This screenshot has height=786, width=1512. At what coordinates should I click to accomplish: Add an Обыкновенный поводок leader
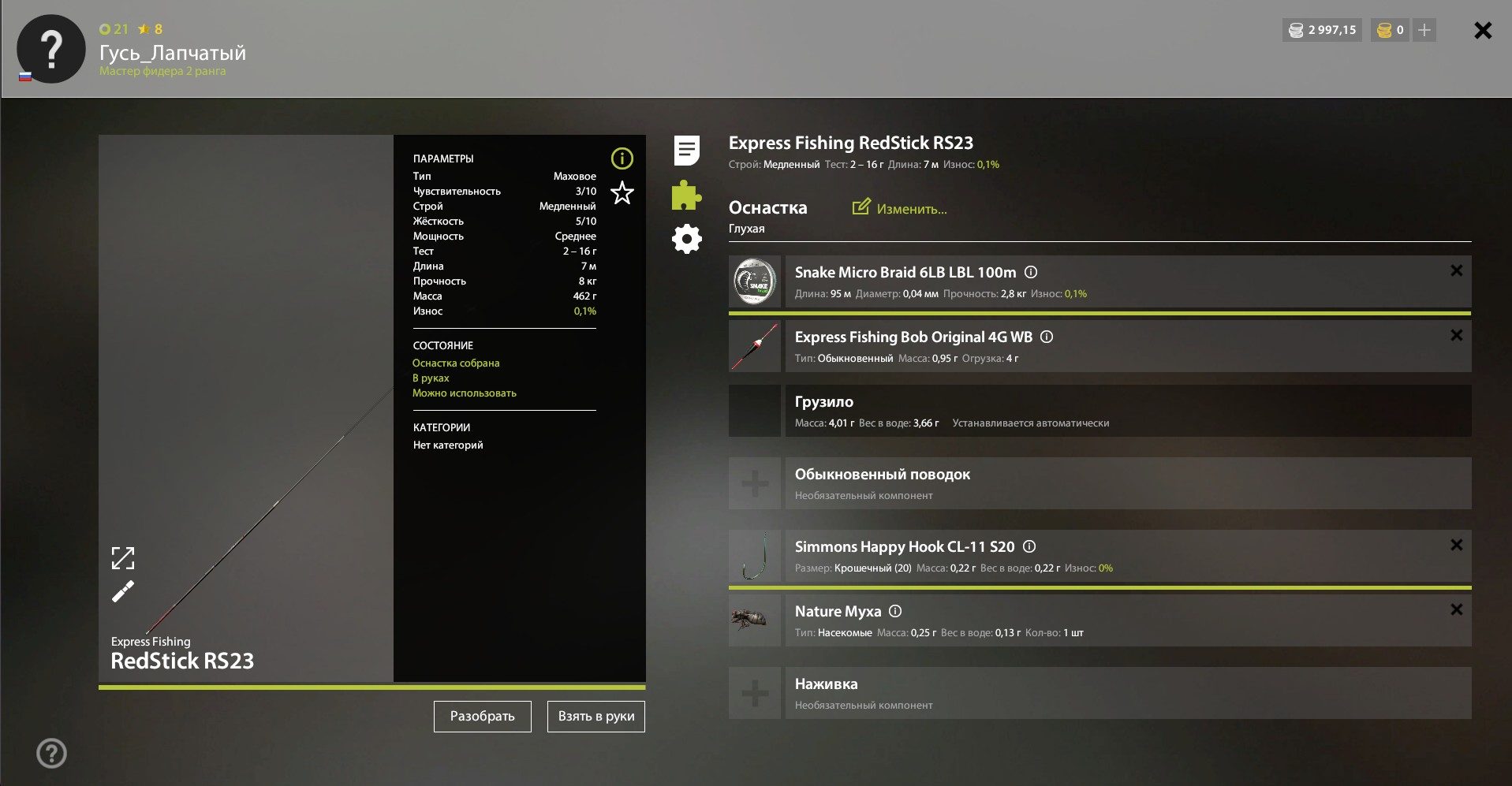click(x=755, y=483)
